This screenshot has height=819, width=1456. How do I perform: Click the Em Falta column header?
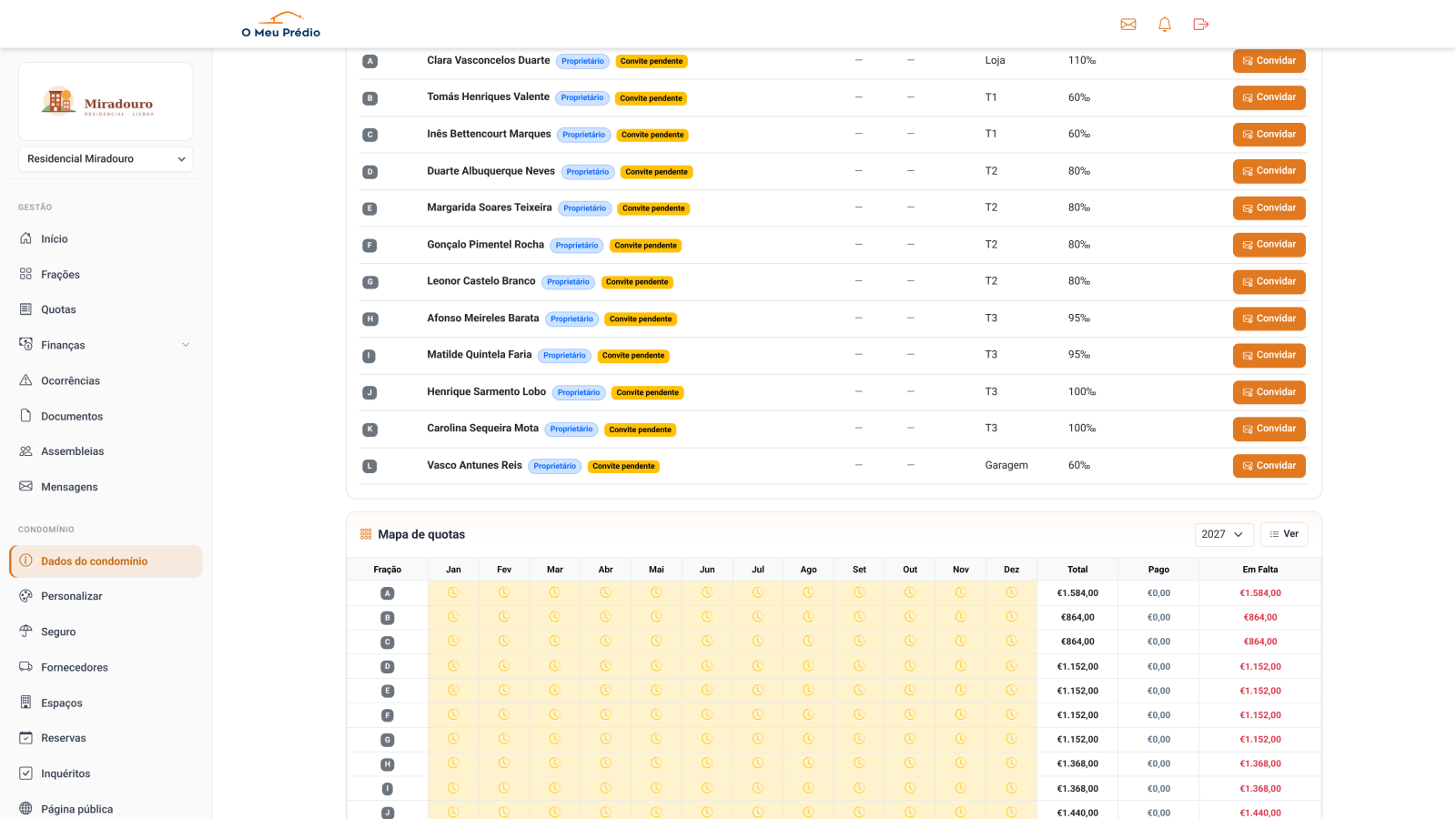pos(1260,570)
